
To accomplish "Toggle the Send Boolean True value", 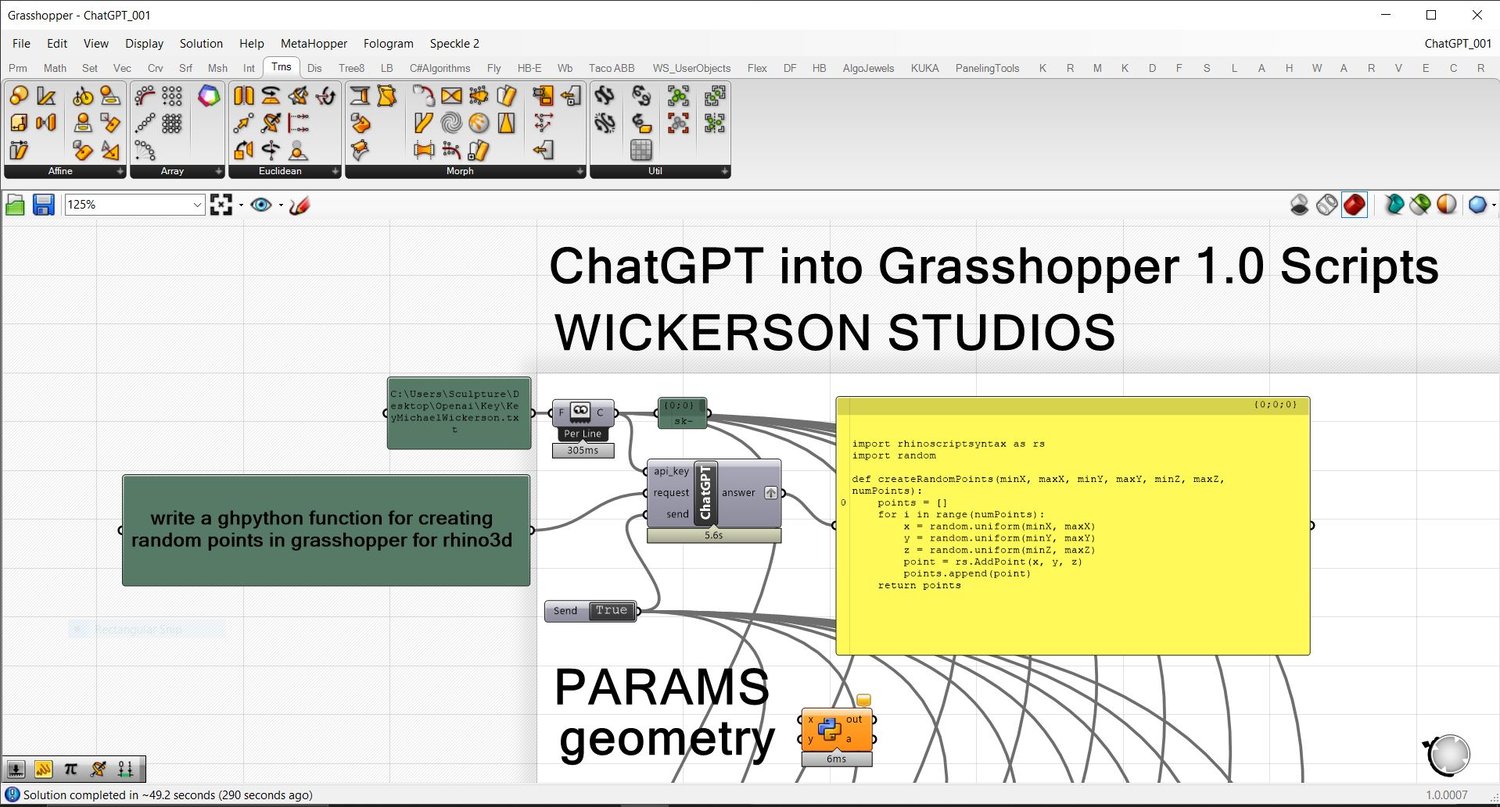I will (611, 611).
